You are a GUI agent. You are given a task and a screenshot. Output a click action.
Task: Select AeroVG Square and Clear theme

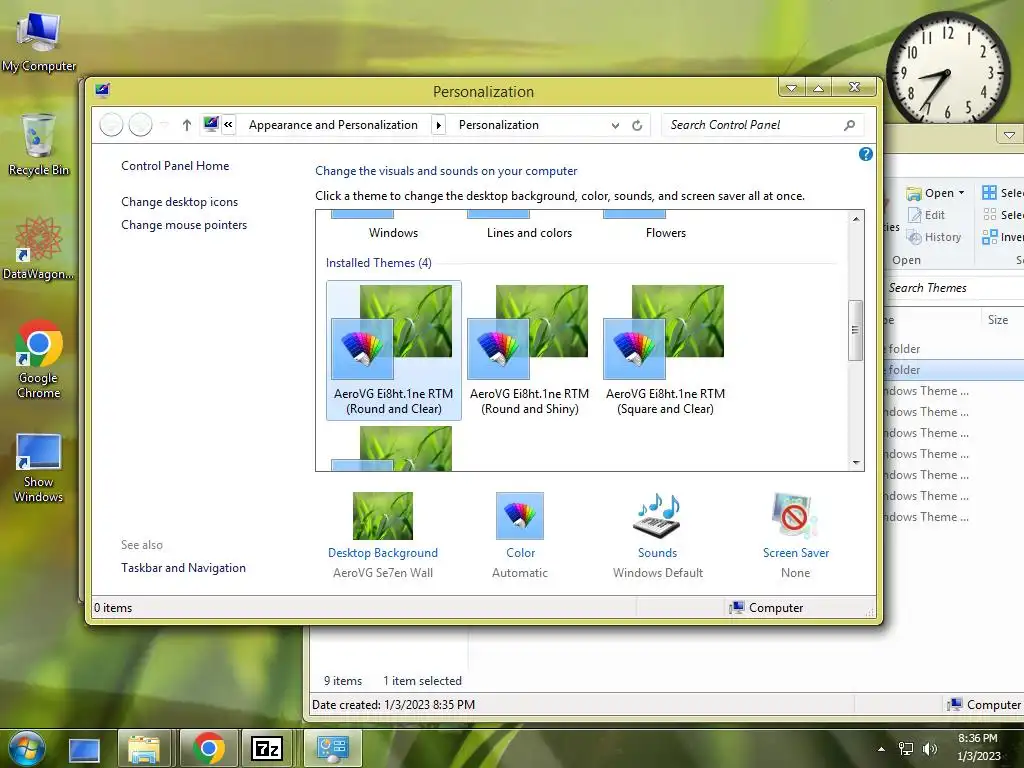pos(665,350)
